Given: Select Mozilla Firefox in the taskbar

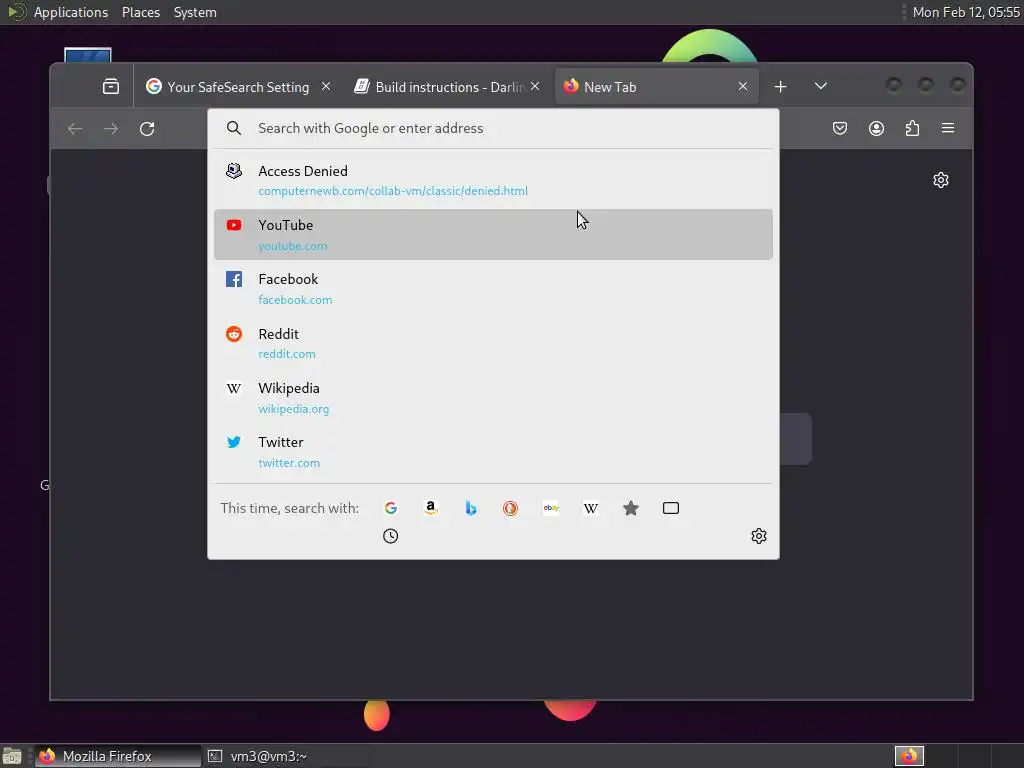Looking at the screenshot, I should tap(118, 756).
